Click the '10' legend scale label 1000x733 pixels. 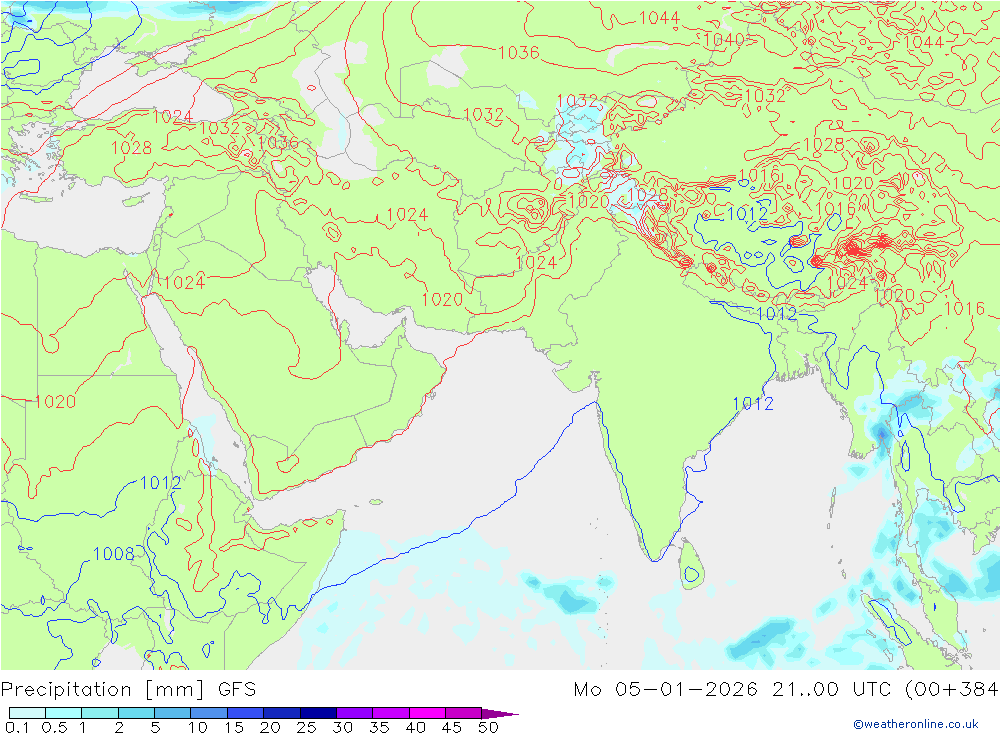[x=198, y=727]
